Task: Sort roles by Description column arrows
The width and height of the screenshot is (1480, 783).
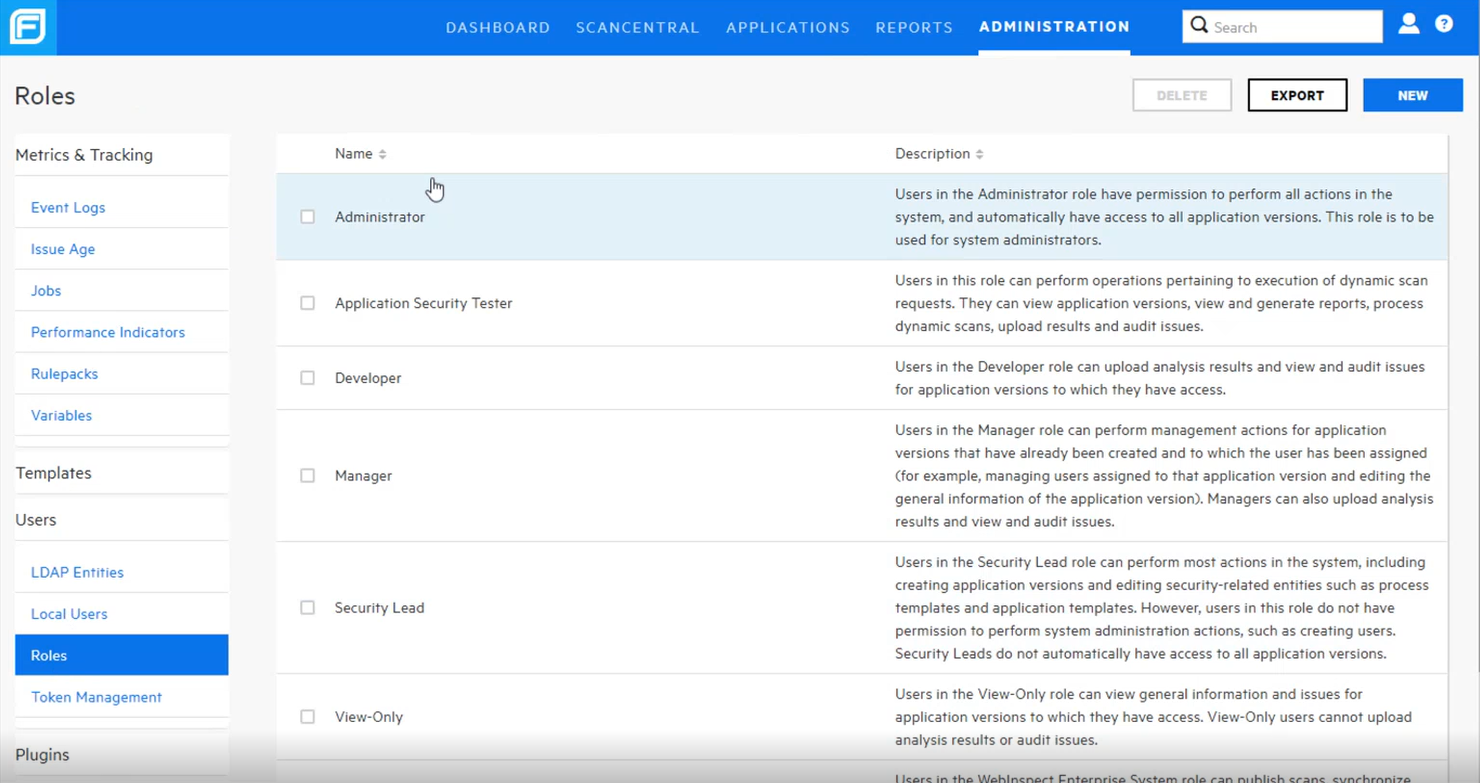Action: 979,154
